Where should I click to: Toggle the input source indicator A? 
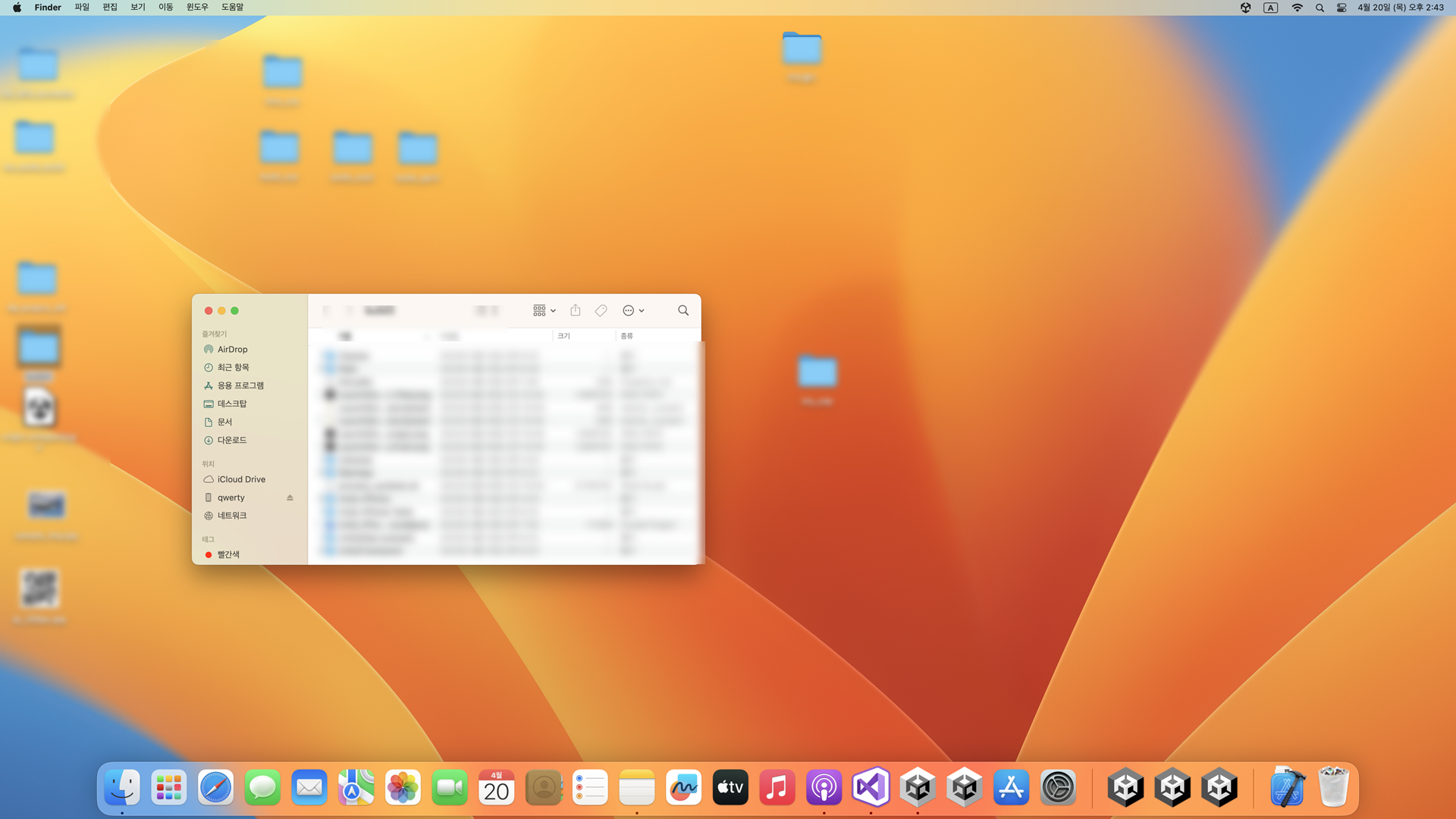(x=1271, y=8)
